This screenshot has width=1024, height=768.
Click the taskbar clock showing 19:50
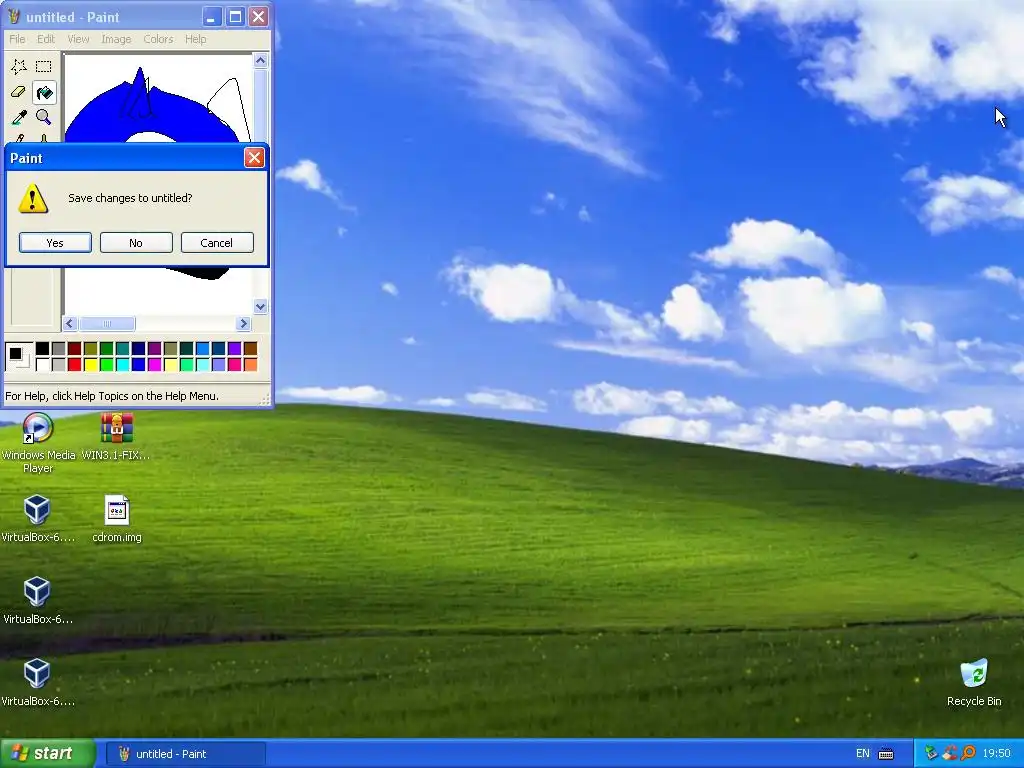point(997,754)
